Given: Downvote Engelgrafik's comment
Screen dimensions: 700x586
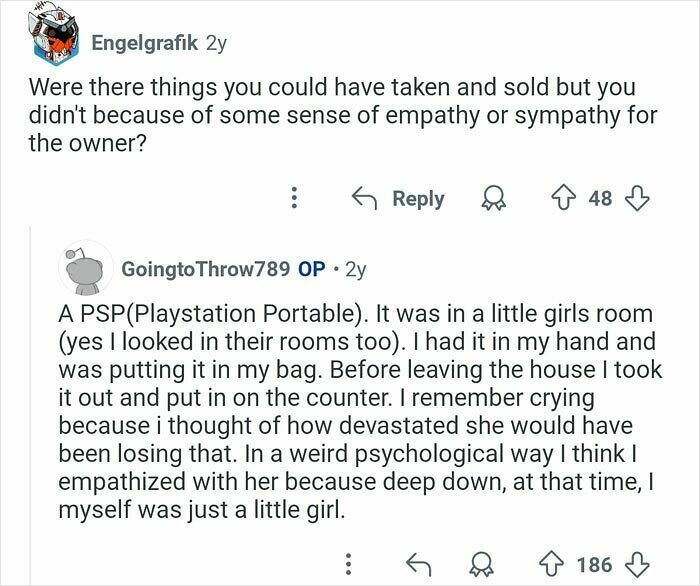Looking at the screenshot, I should click(637, 198).
